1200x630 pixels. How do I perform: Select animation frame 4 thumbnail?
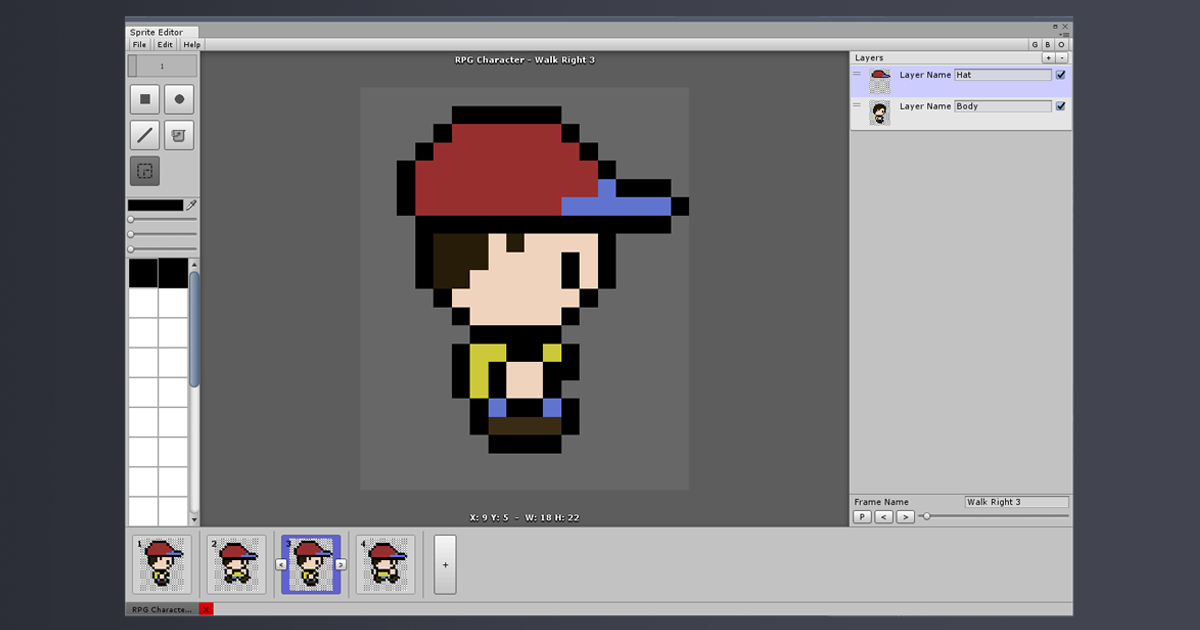click(x=386, y=564)
